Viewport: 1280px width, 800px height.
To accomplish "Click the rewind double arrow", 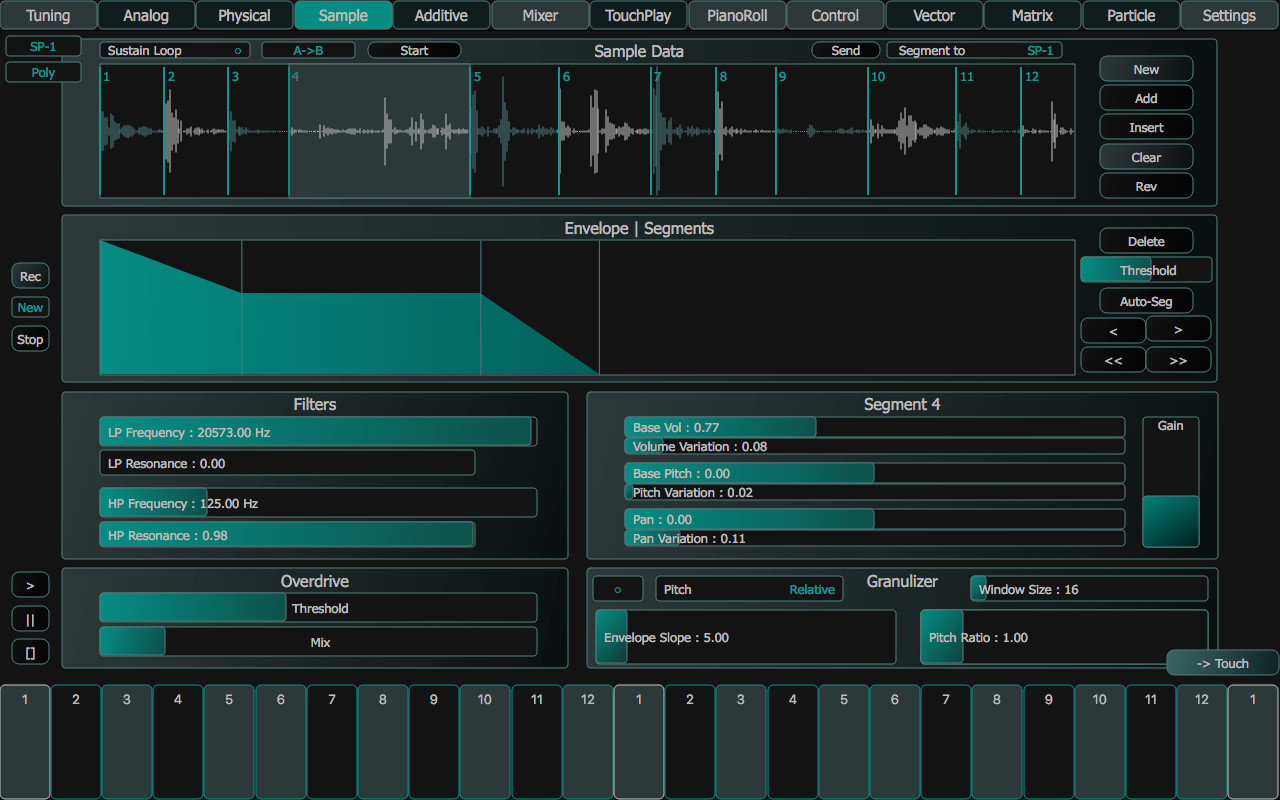I will (x=1113, y=359).
